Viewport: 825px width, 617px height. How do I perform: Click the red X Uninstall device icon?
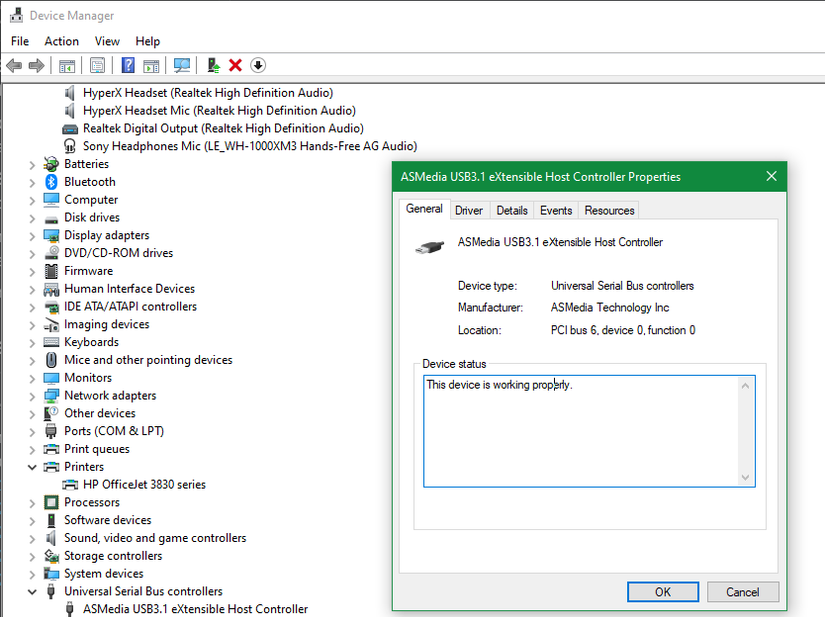point(234,65)
